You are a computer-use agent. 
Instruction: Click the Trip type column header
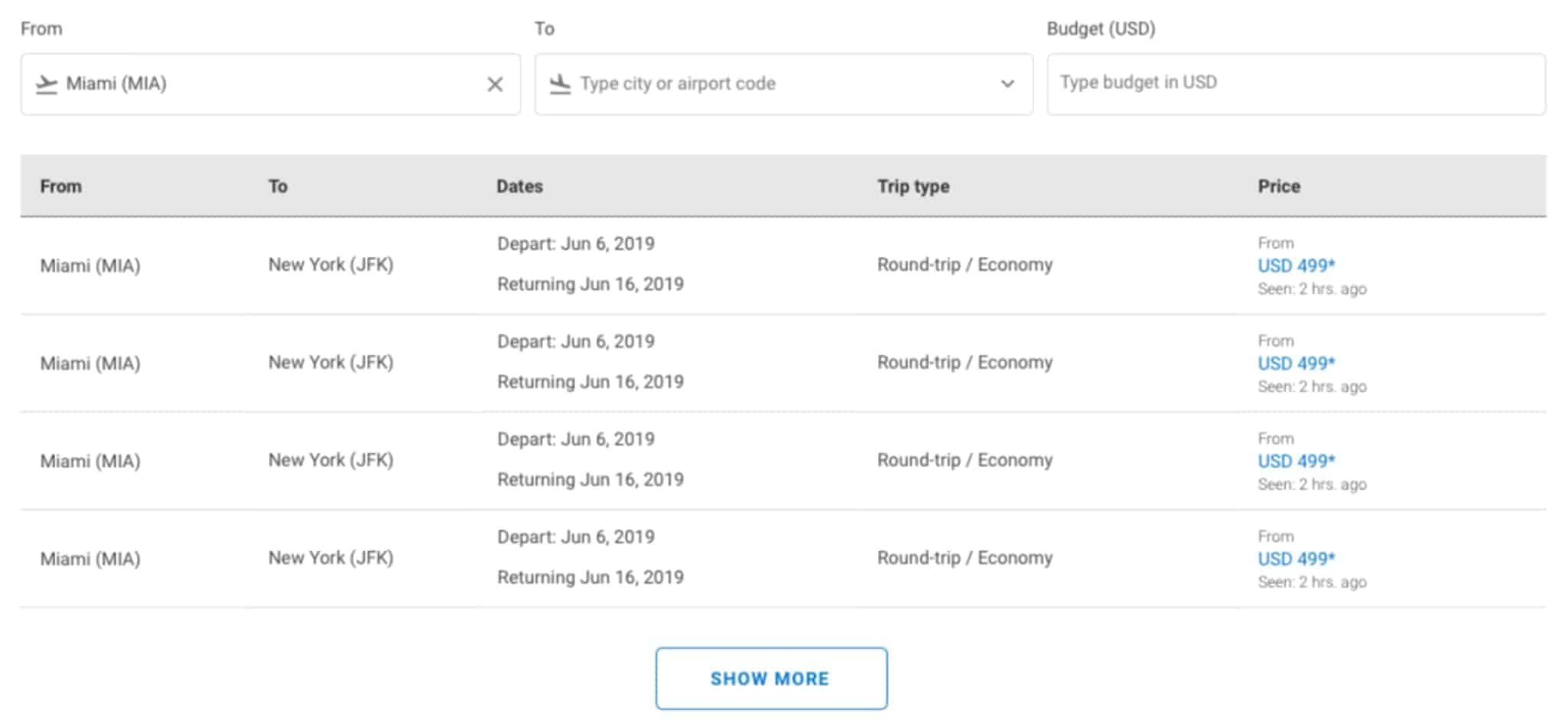coord(912,187)
